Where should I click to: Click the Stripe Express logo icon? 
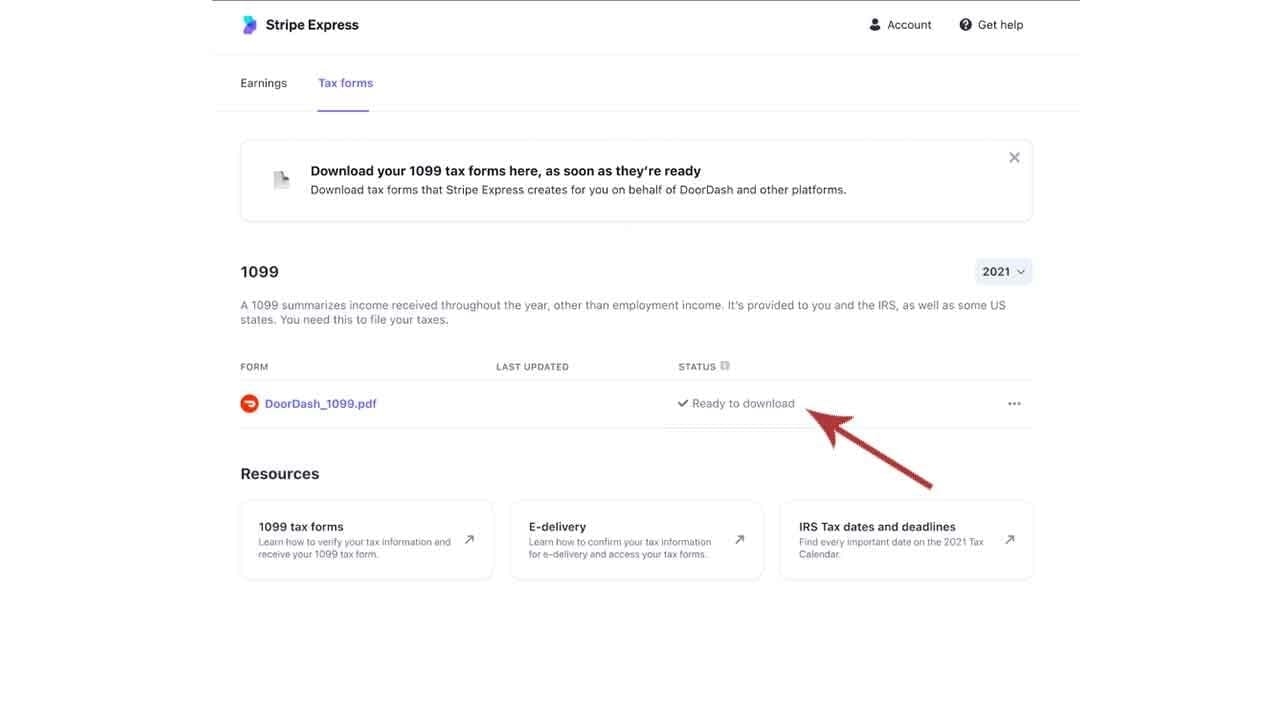tap(249, 25)
